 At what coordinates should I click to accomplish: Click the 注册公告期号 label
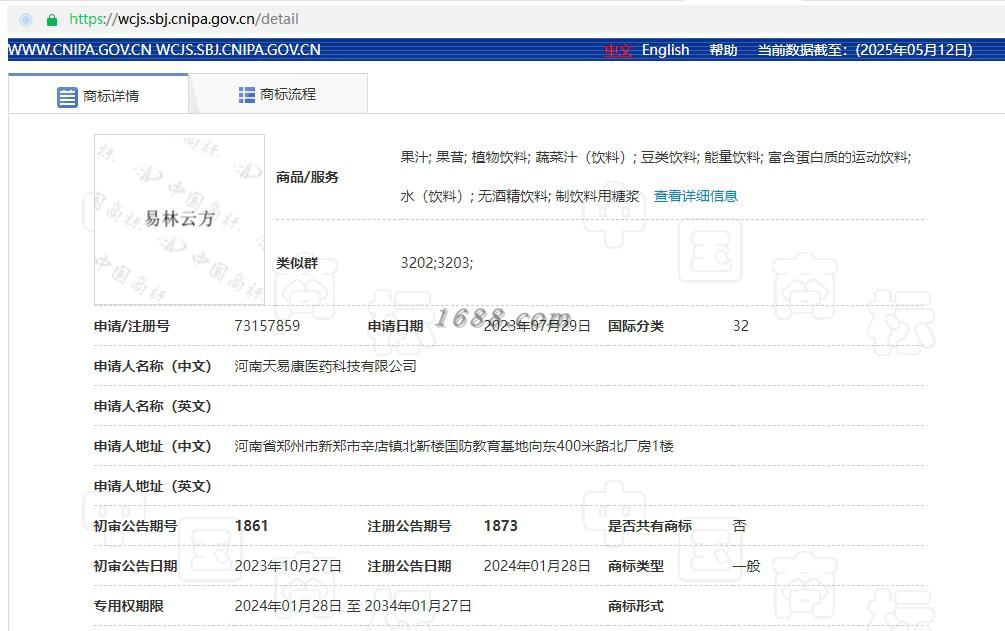click(410, 526)
